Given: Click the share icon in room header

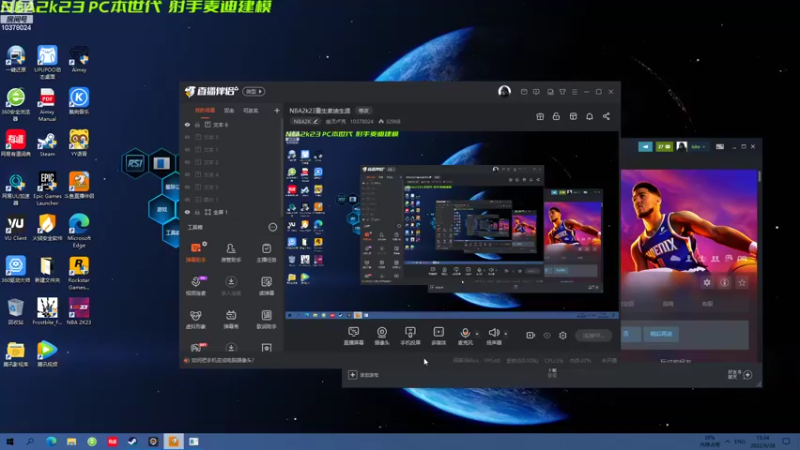Looking at the screenshot, I should point(606,116).
